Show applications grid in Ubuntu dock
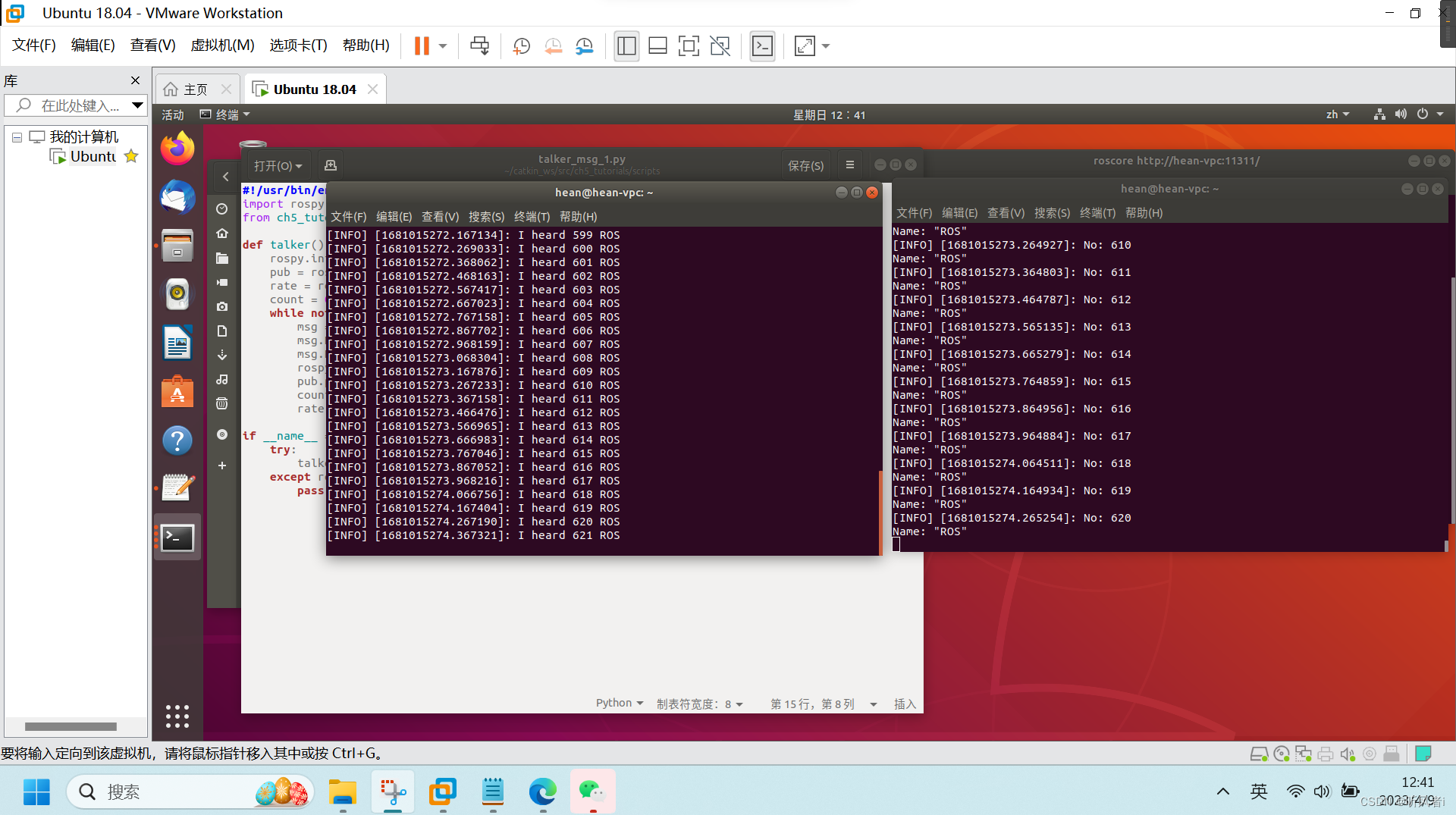The image size is (1456, 815). tap(177, 716)
